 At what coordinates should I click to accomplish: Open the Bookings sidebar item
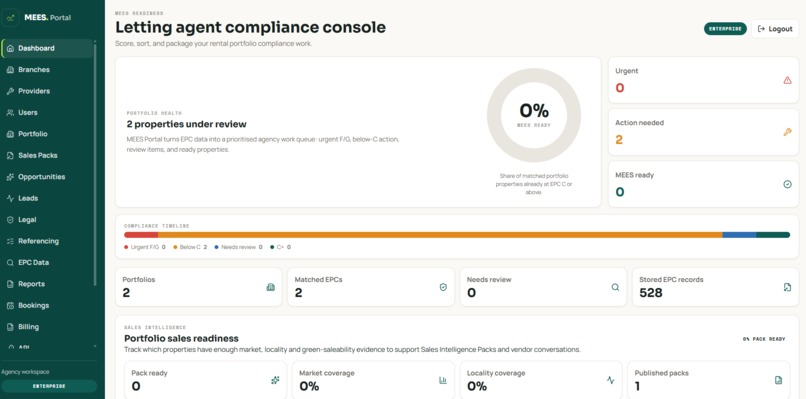point(47,305)
